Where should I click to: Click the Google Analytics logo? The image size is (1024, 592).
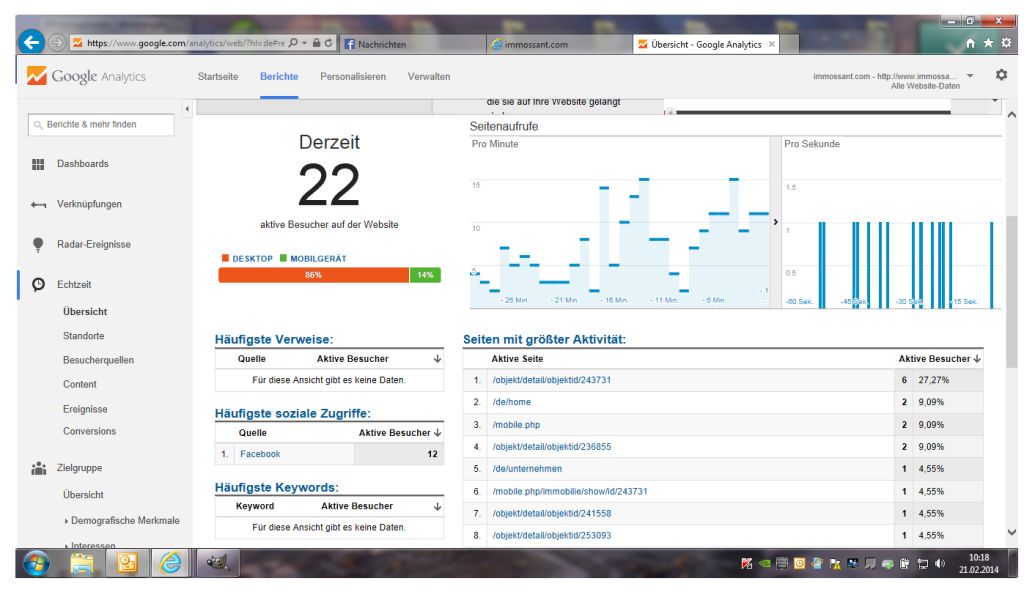pyautogui.click(x=86, y=76)
